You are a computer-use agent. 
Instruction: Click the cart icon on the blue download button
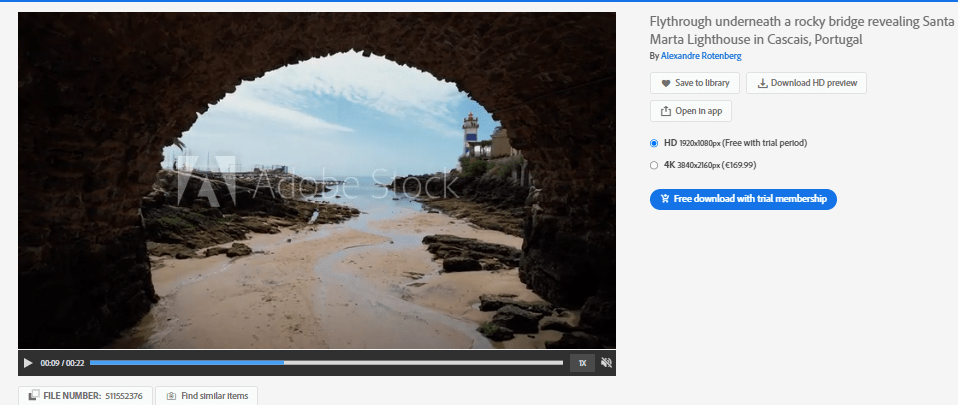tap(664, 199)
